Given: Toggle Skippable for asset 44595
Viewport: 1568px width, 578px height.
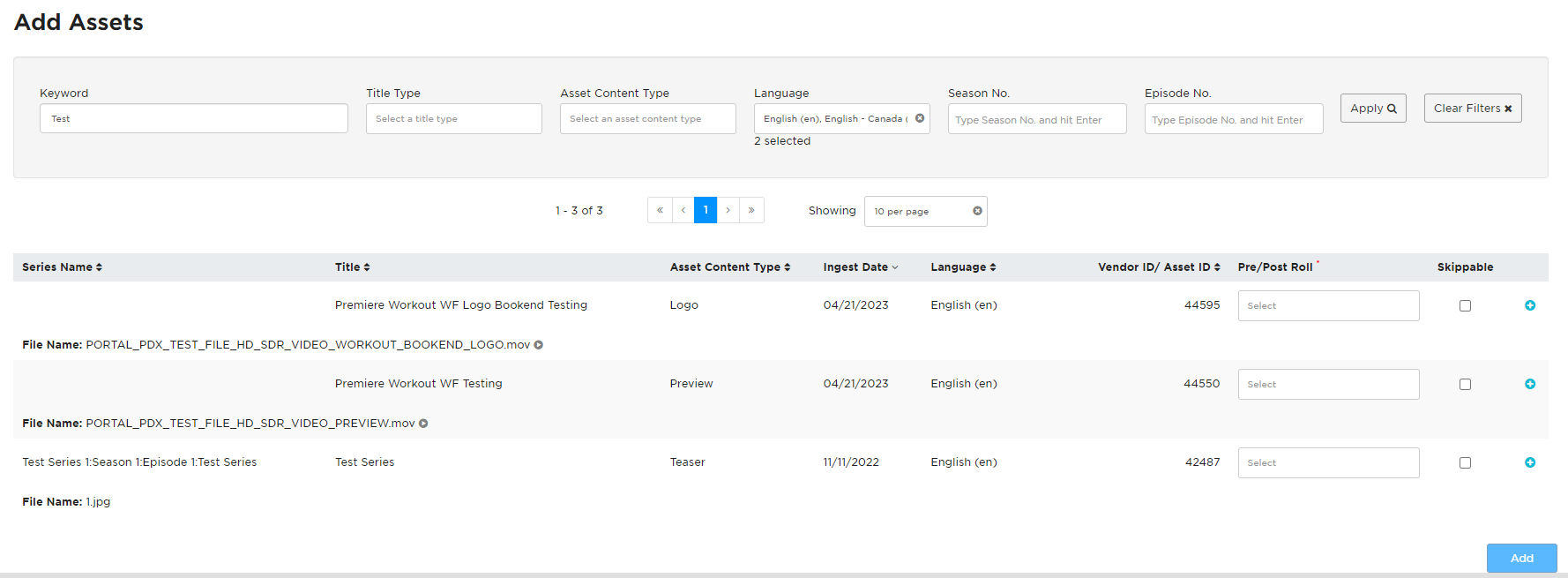Looking at the screenshot, I should pyautogui.click(x=1465, y=305).
